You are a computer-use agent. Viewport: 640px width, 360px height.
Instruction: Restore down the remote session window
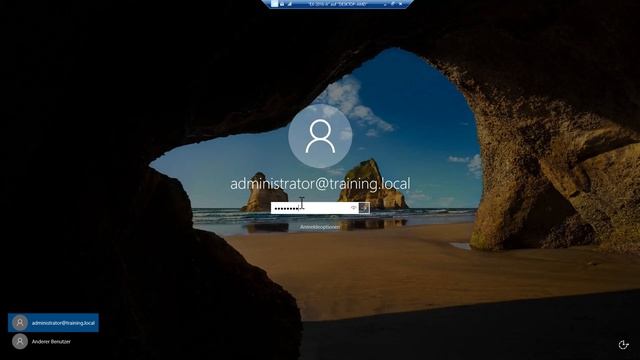[x=393, y=4]
